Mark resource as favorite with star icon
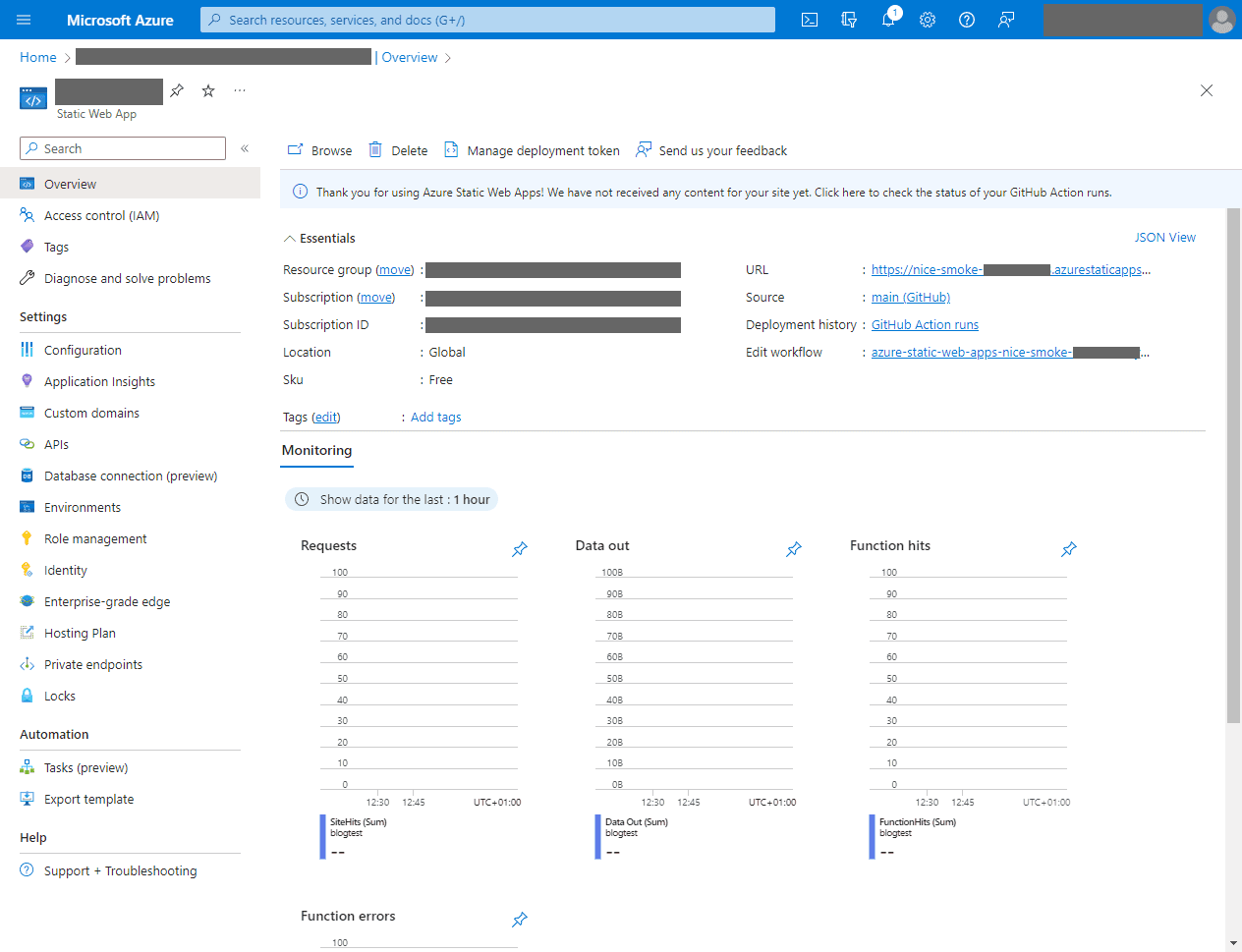Screen dimensions: 1242x952 point(208,90)
